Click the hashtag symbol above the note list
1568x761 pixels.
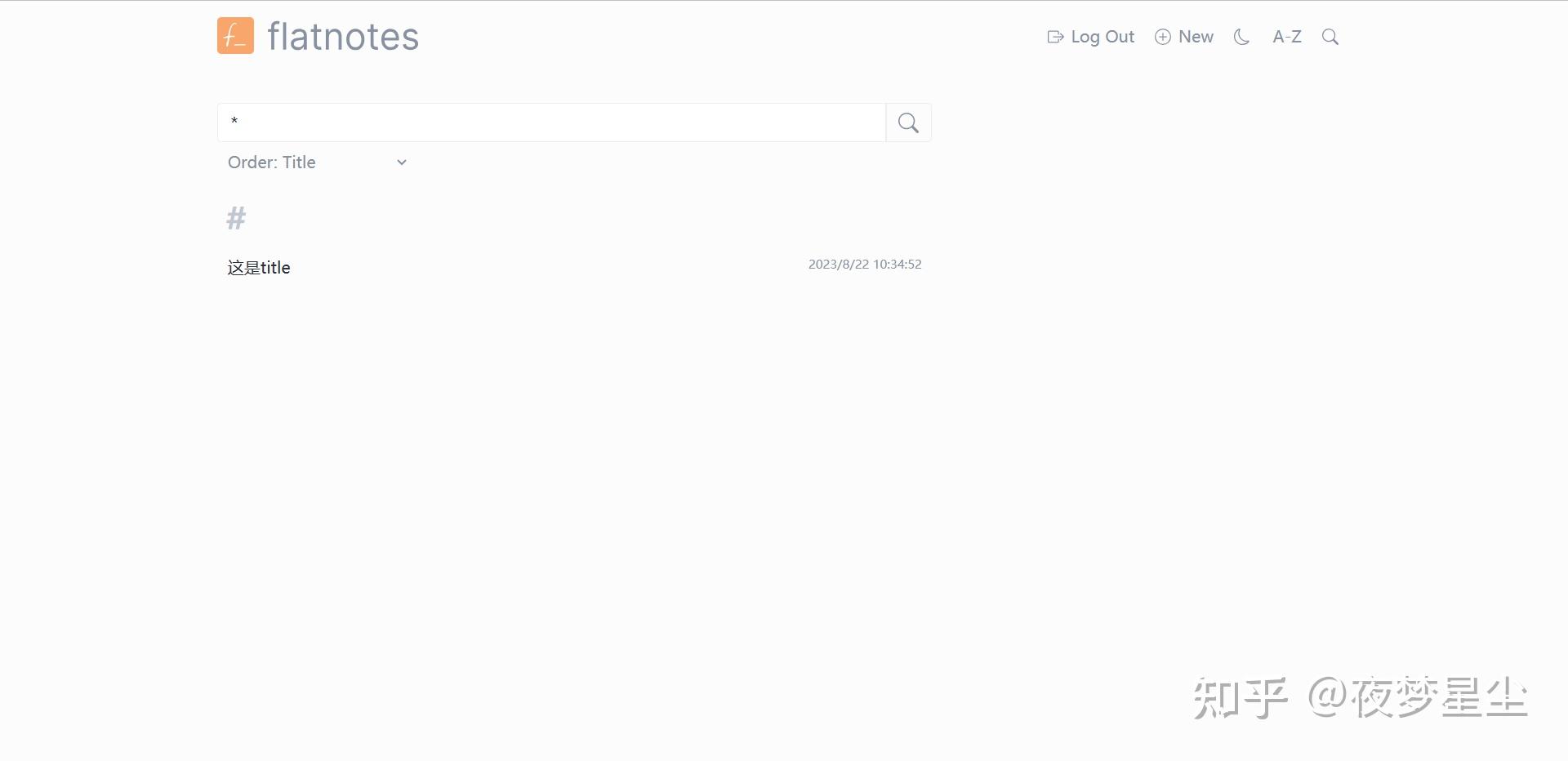pos(236,217)
